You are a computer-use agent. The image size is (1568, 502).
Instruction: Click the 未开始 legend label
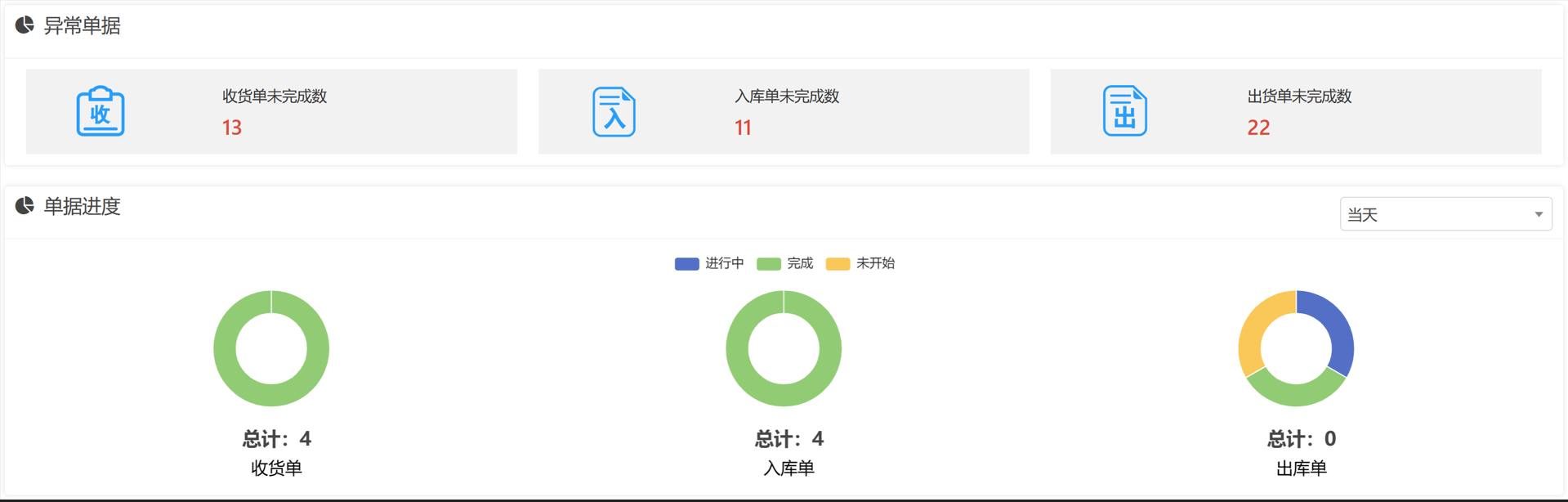875,263
